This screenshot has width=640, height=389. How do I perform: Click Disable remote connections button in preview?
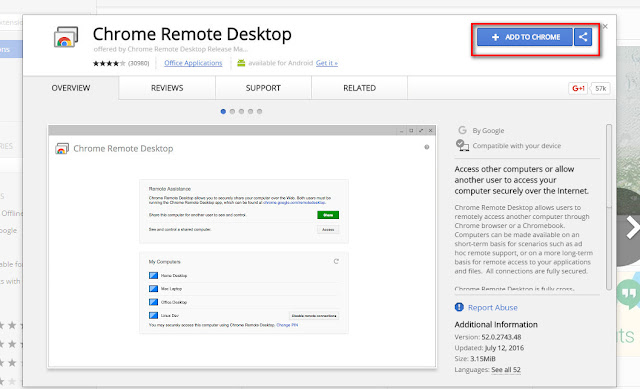(x=314, y=316)
